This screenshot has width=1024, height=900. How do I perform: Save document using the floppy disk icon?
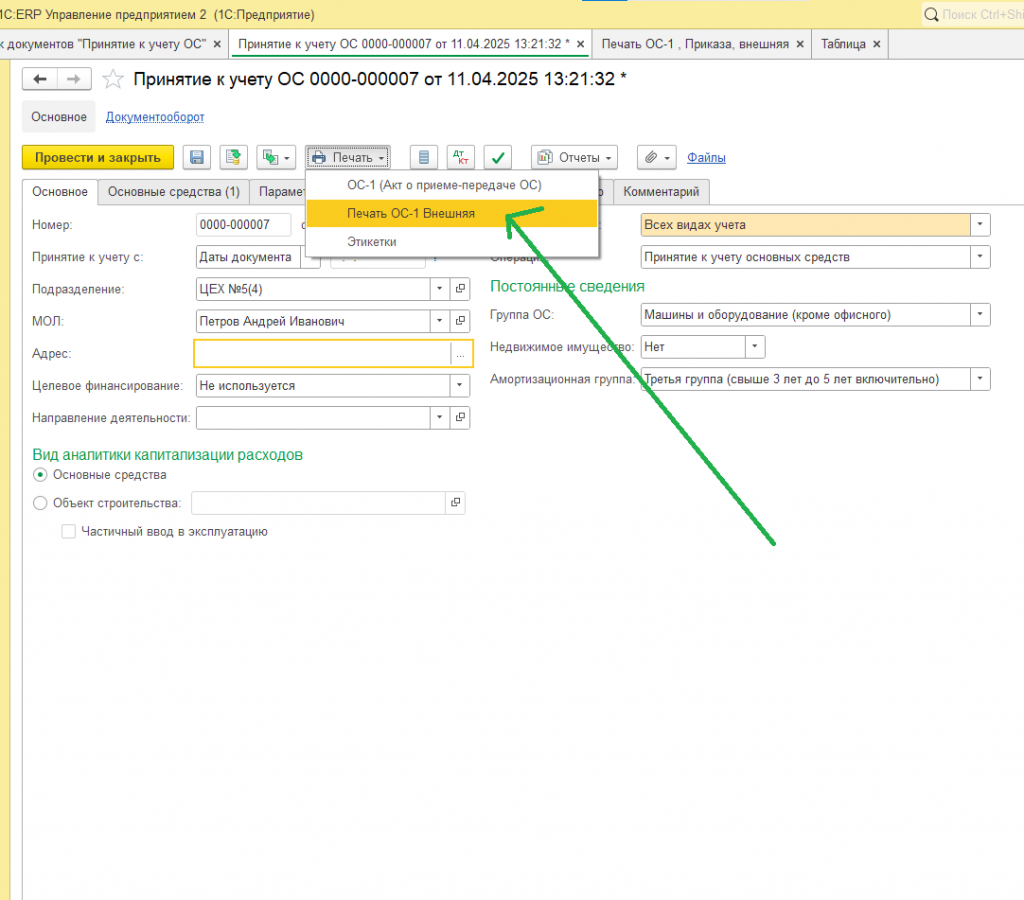[197, 157]
